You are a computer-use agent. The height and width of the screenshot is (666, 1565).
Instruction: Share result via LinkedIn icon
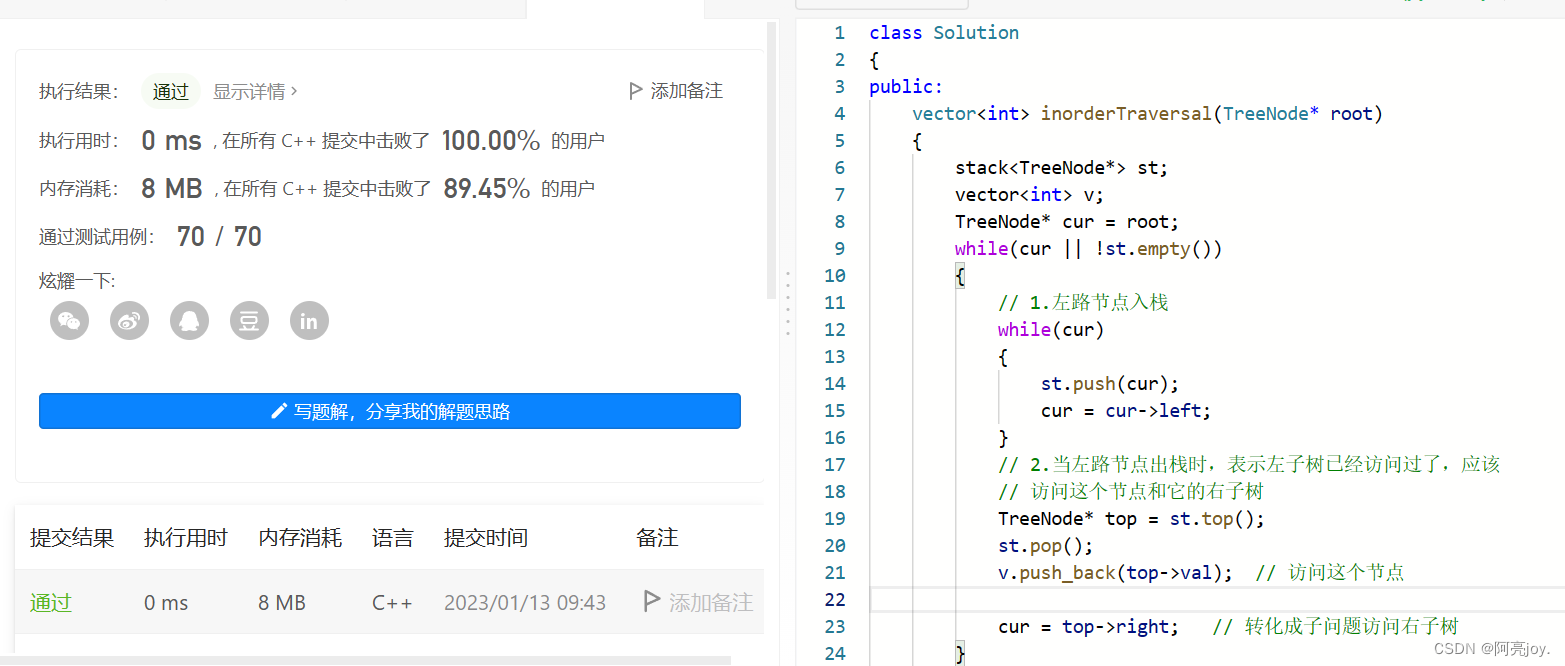pyautogui.click(x=309, y=321)
